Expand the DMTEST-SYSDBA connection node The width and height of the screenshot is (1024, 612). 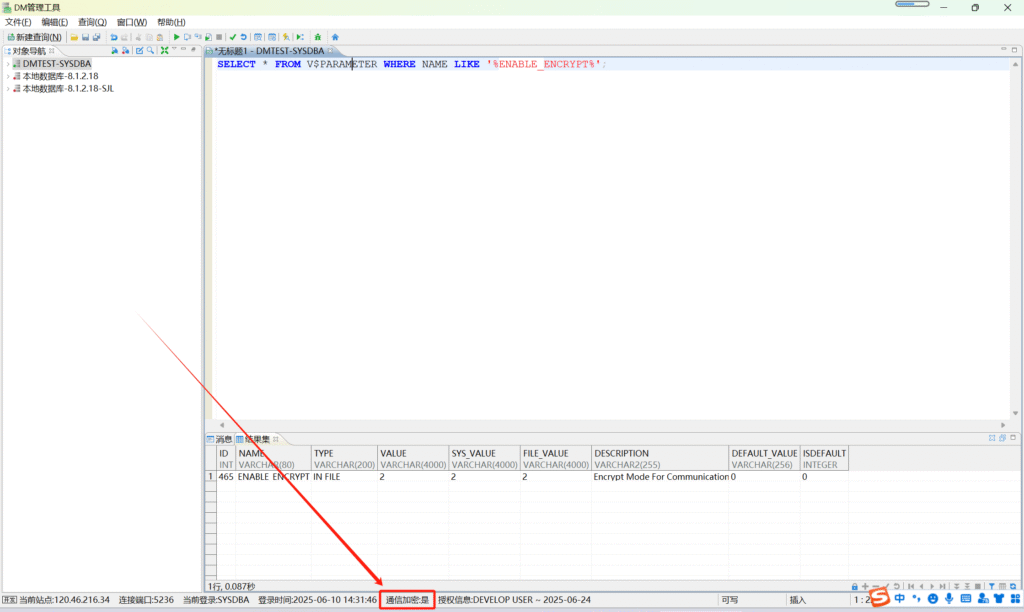click(7, 63)
